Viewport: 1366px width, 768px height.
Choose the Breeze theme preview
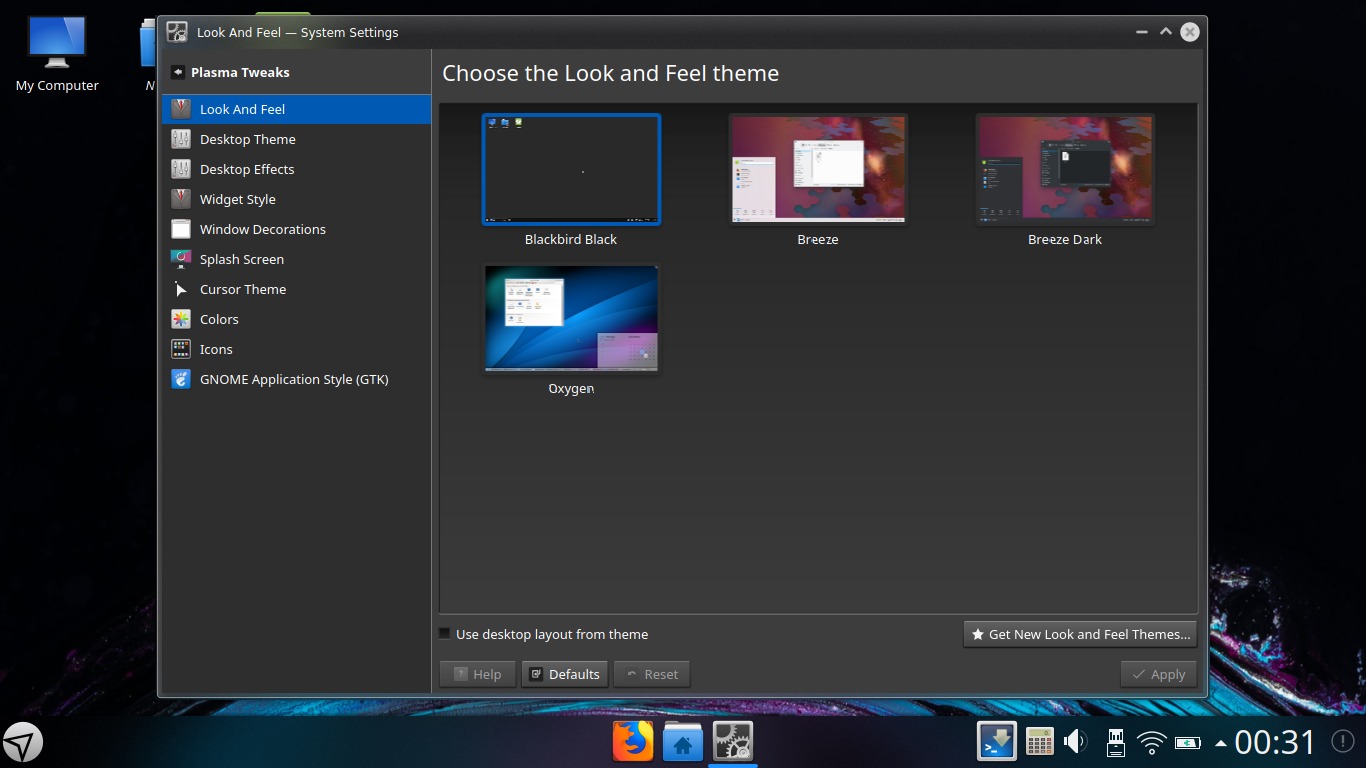818,169
